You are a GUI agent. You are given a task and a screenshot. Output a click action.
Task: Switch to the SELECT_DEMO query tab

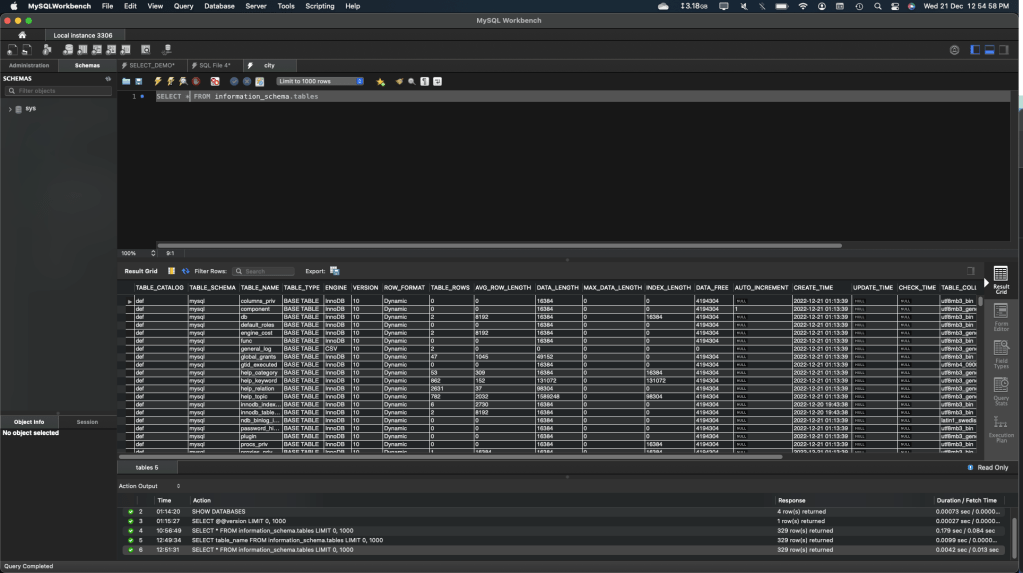click(149, 65)
